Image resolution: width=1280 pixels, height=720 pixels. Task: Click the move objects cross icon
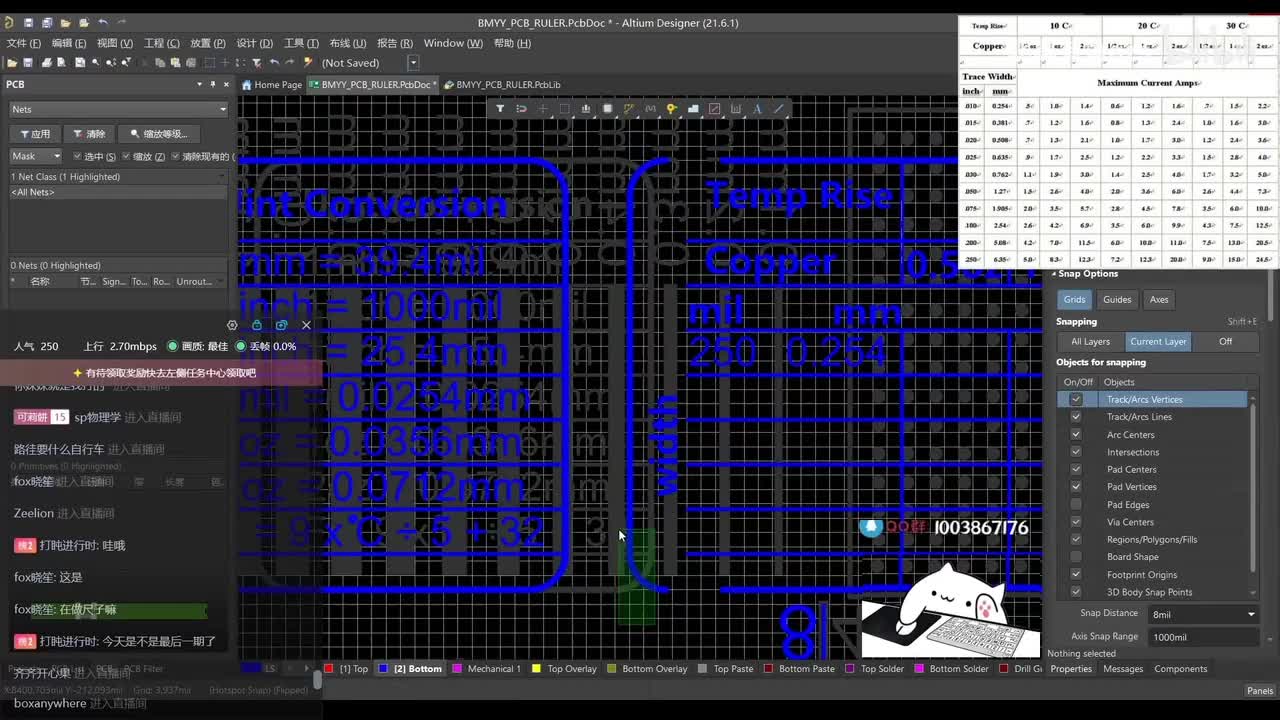point(543,109)
